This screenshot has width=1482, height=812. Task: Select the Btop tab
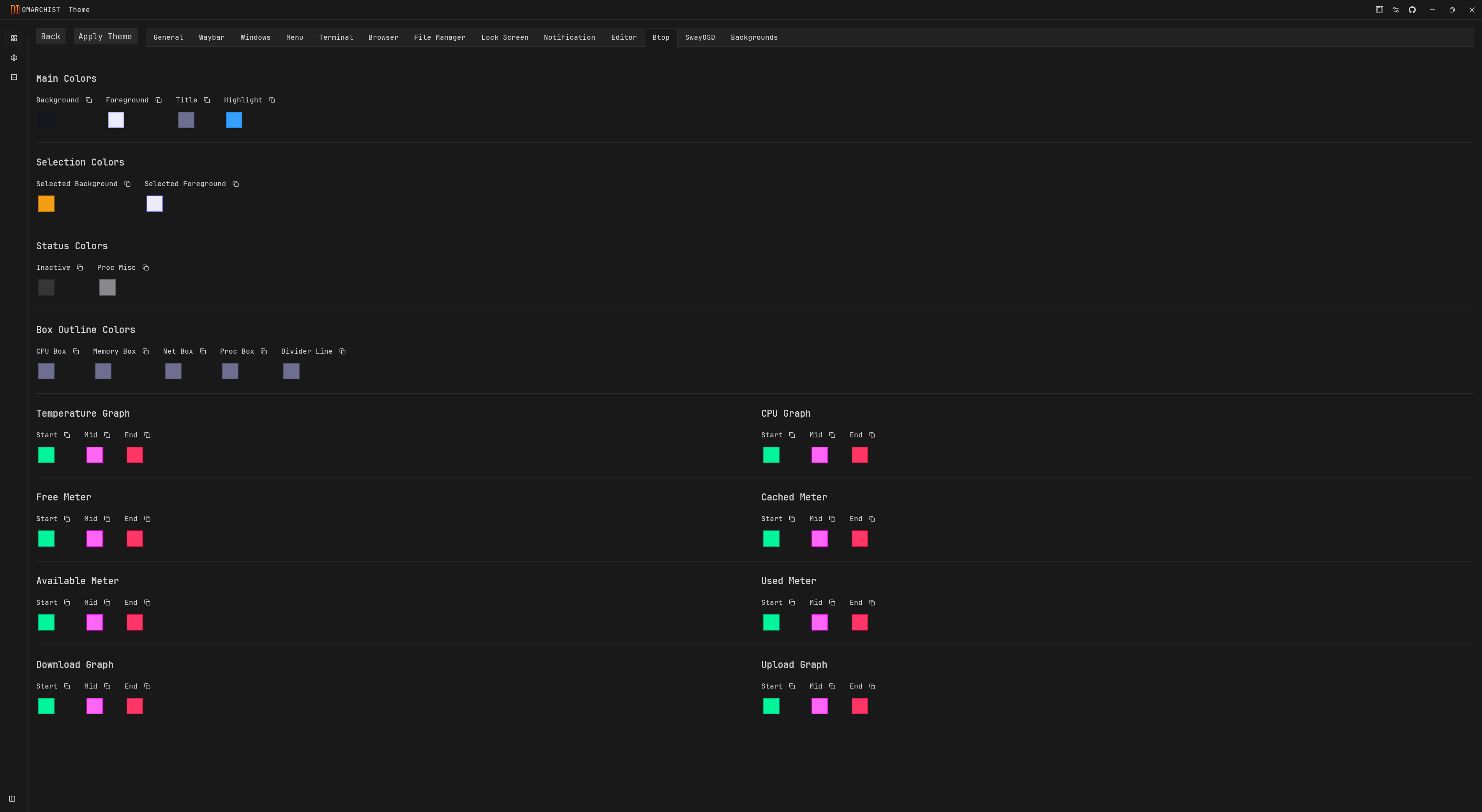click(x=660, y=37)
